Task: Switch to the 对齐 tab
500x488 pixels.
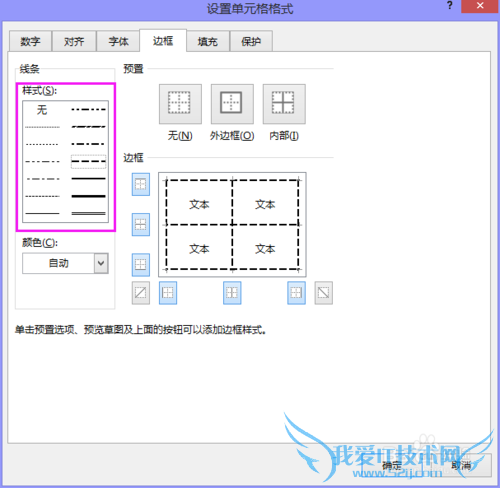Action: 74,41
